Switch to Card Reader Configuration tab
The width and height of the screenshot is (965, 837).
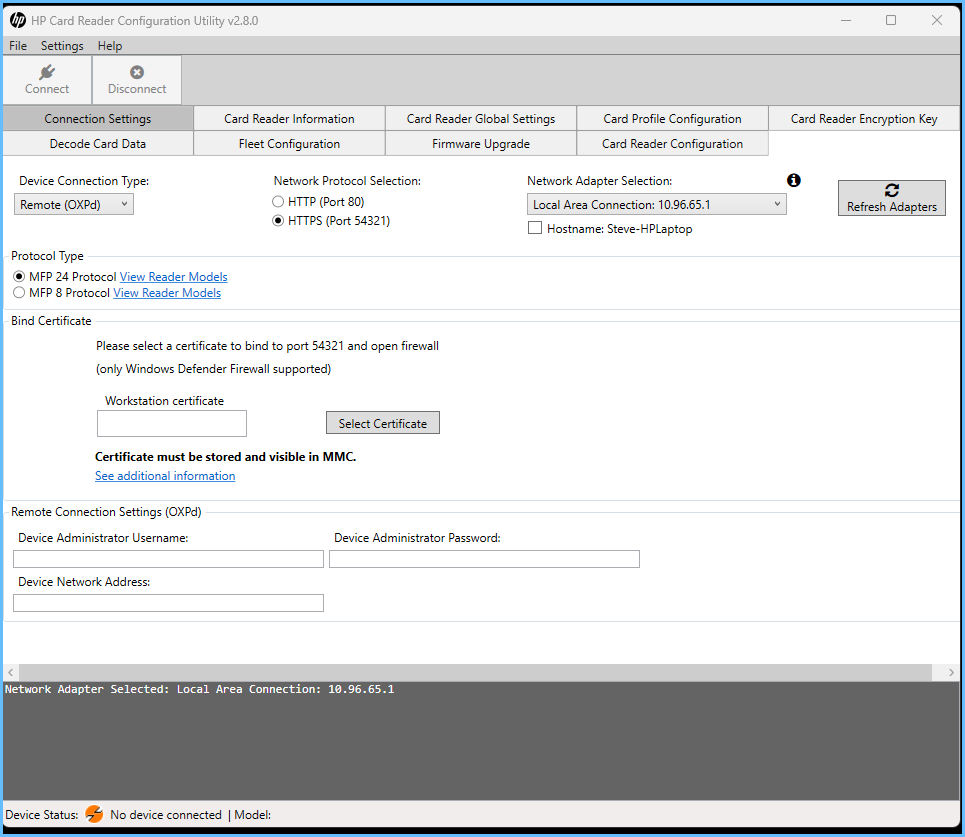672,143
